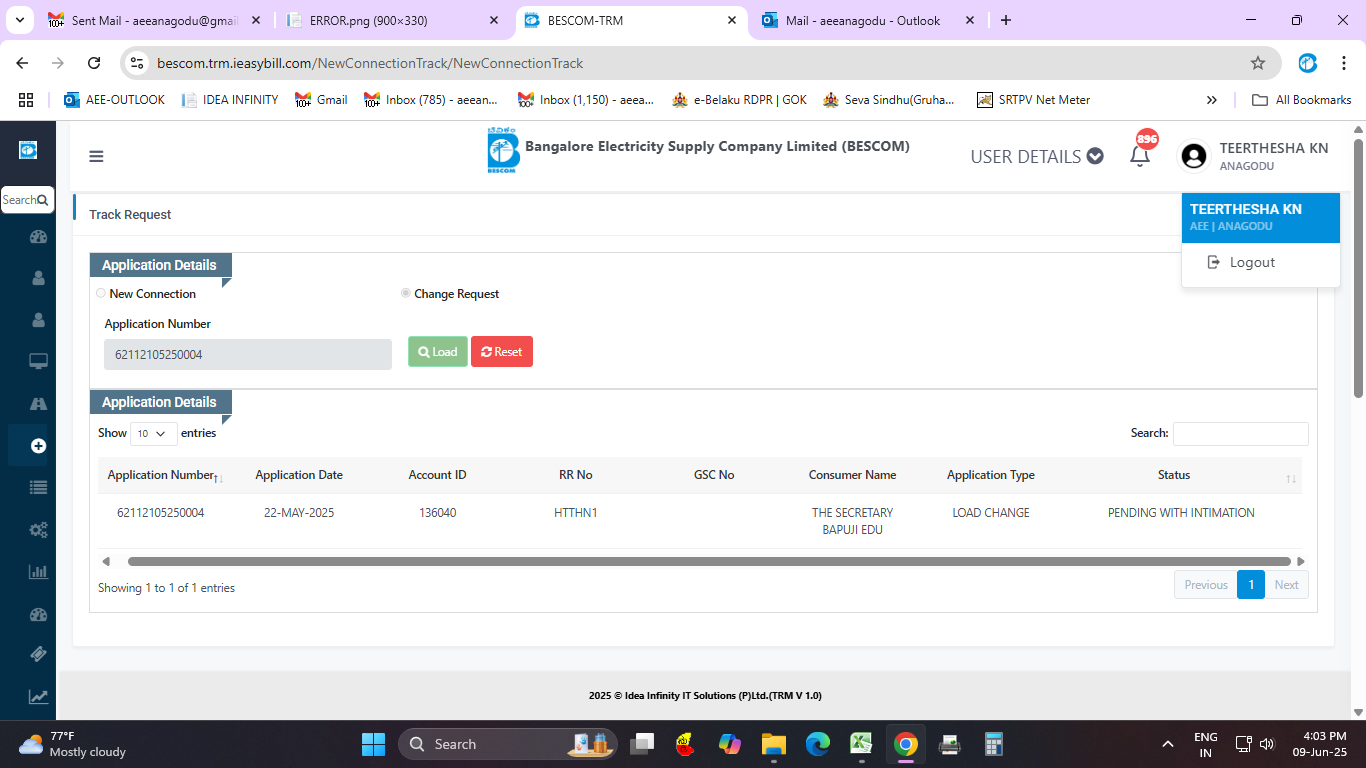Click the user profile avatar icon

coord(1194,156)
